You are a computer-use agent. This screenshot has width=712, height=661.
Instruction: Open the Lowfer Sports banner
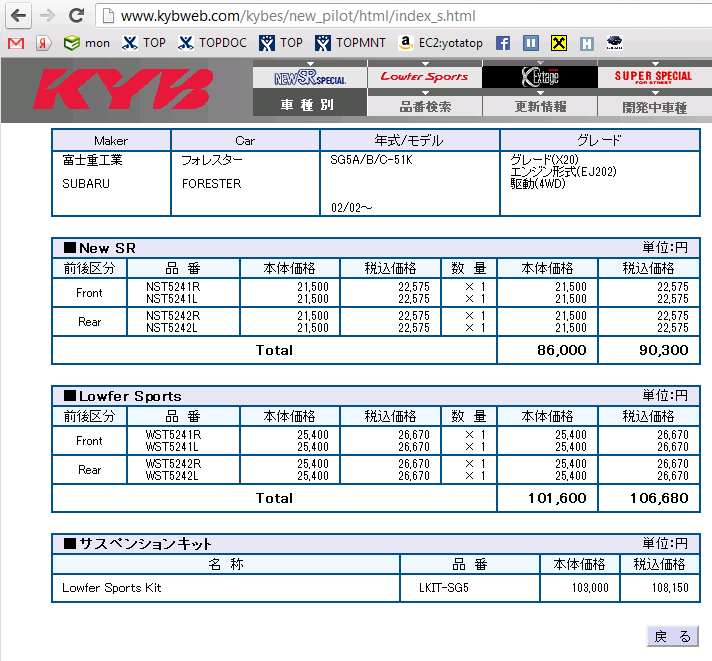click(x=424, y=77)
